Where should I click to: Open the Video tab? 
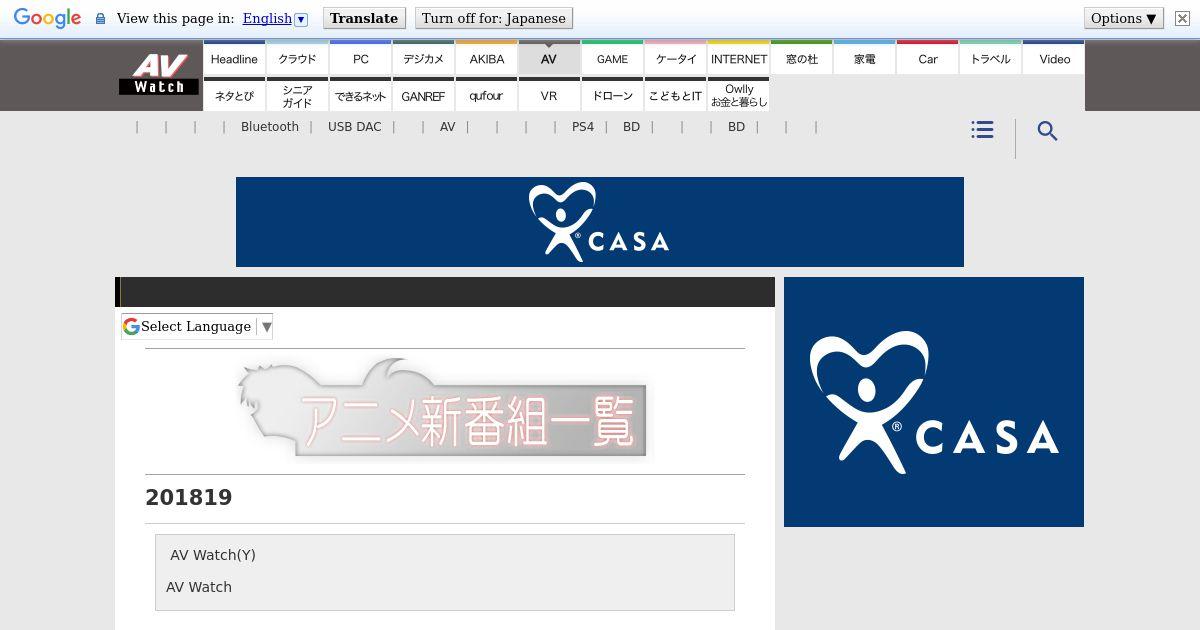pos(1054,58)
